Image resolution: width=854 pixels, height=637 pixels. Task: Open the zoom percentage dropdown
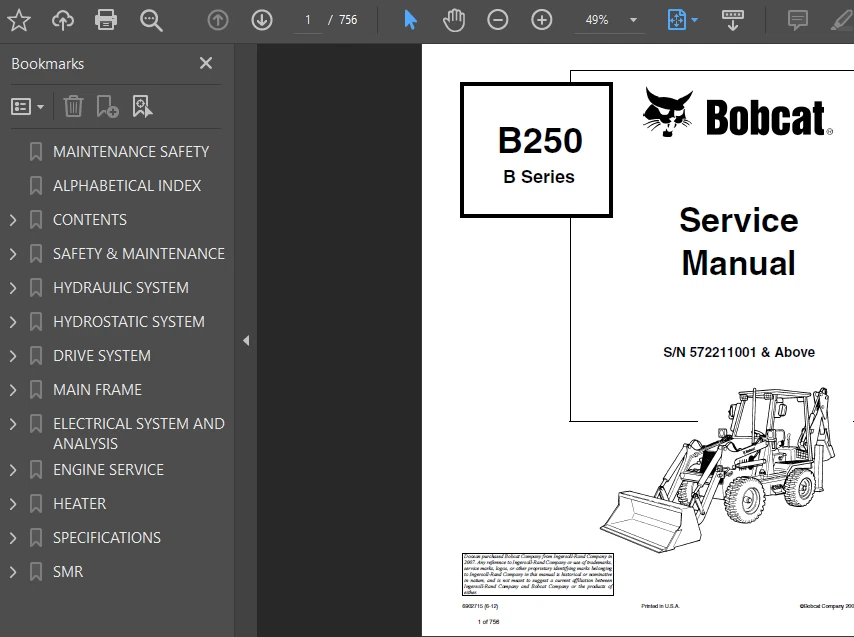coord(631,19)
